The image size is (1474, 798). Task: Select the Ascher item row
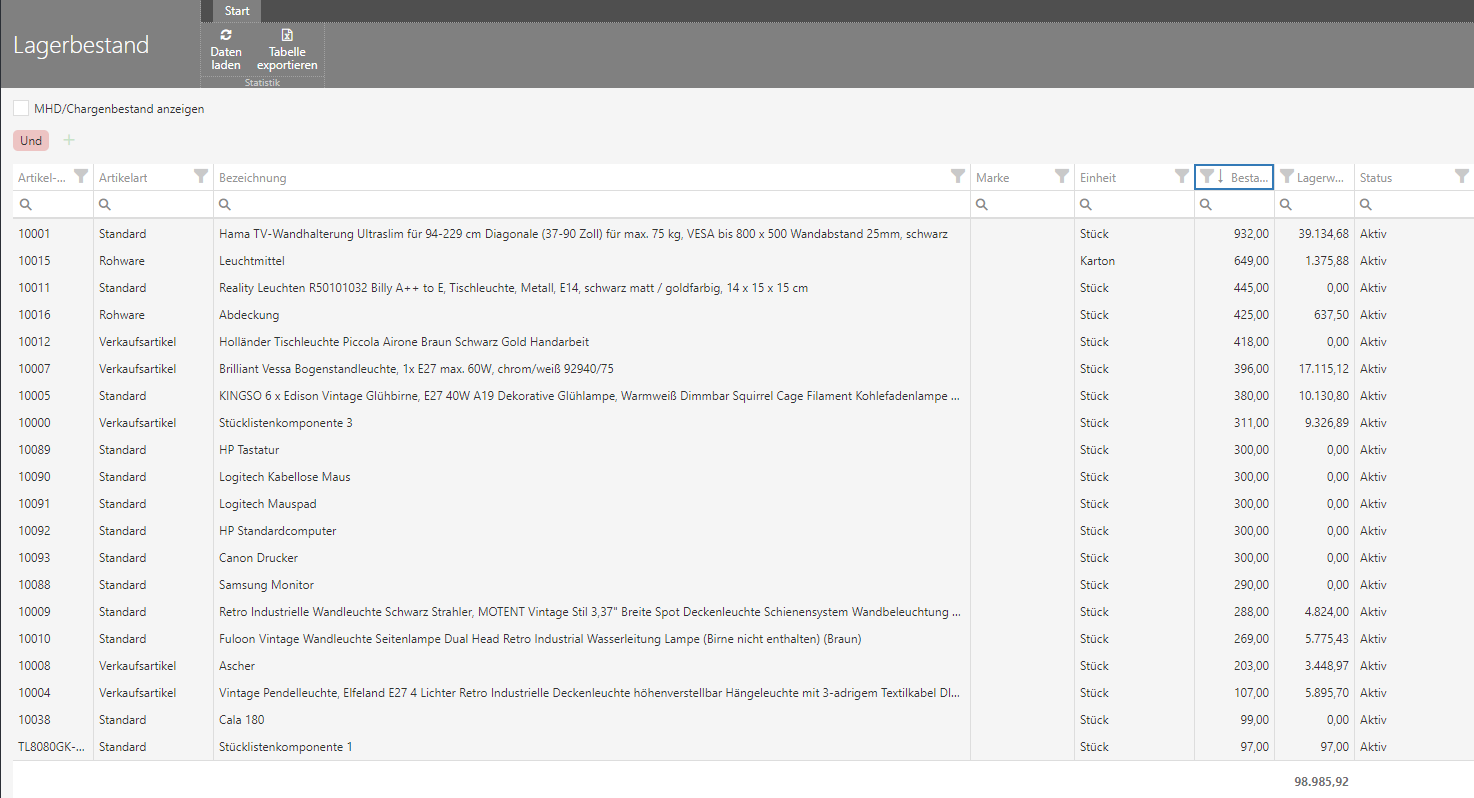pyautogui.click(x=743, y=666)
